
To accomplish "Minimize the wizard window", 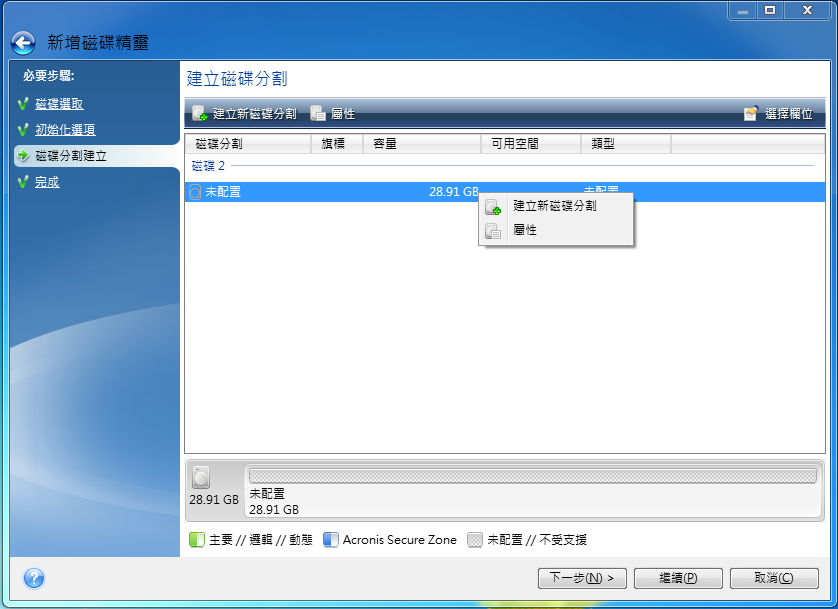I will (743, 10).
